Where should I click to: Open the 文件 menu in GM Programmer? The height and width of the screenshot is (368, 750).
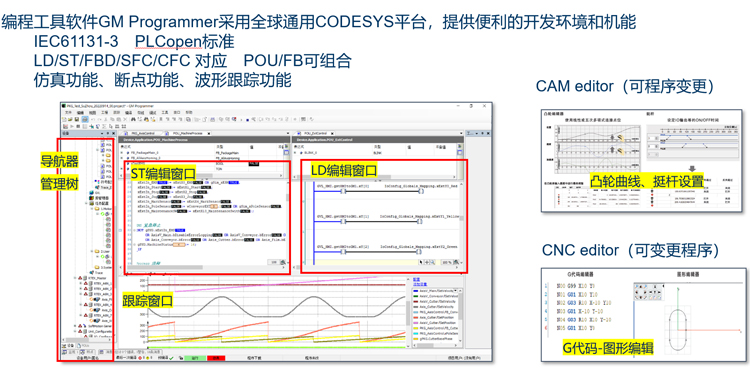point(68,112)
